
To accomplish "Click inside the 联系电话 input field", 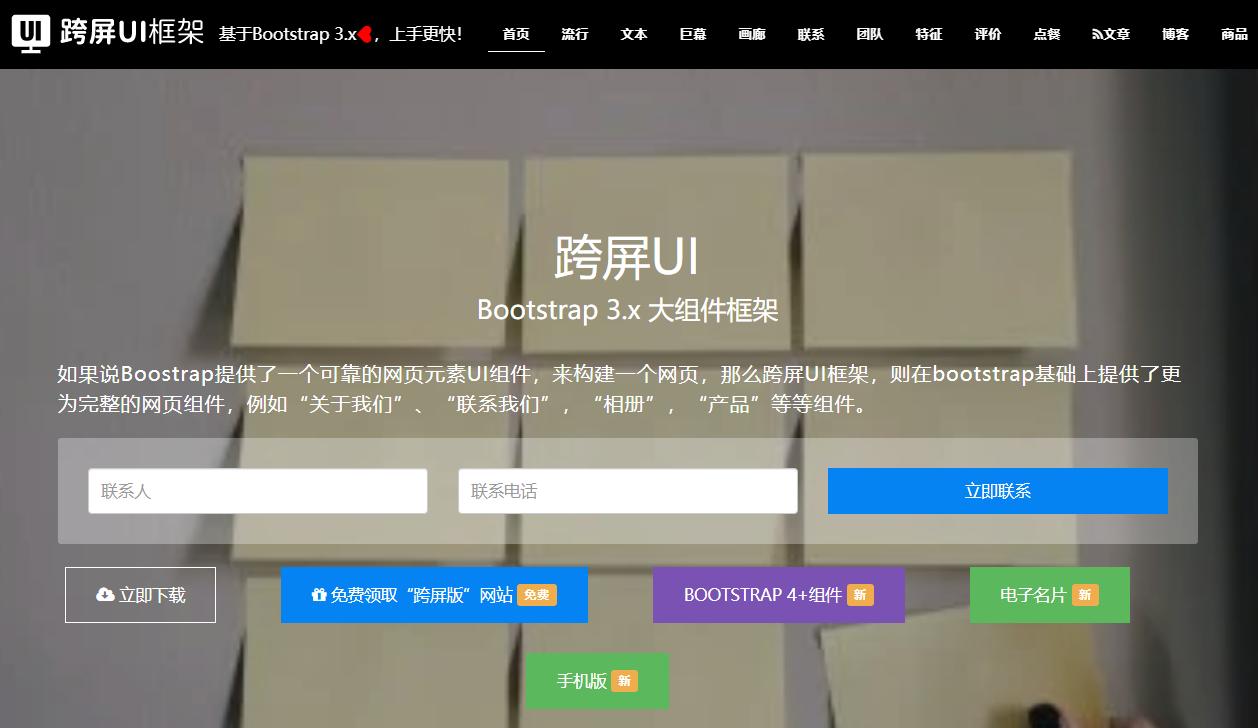I will click(627, 490).
